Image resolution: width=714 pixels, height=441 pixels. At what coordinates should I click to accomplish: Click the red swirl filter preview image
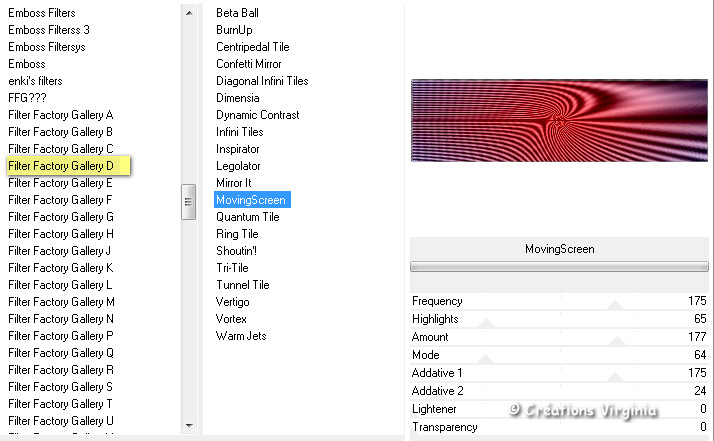click(x=559, y=120)
